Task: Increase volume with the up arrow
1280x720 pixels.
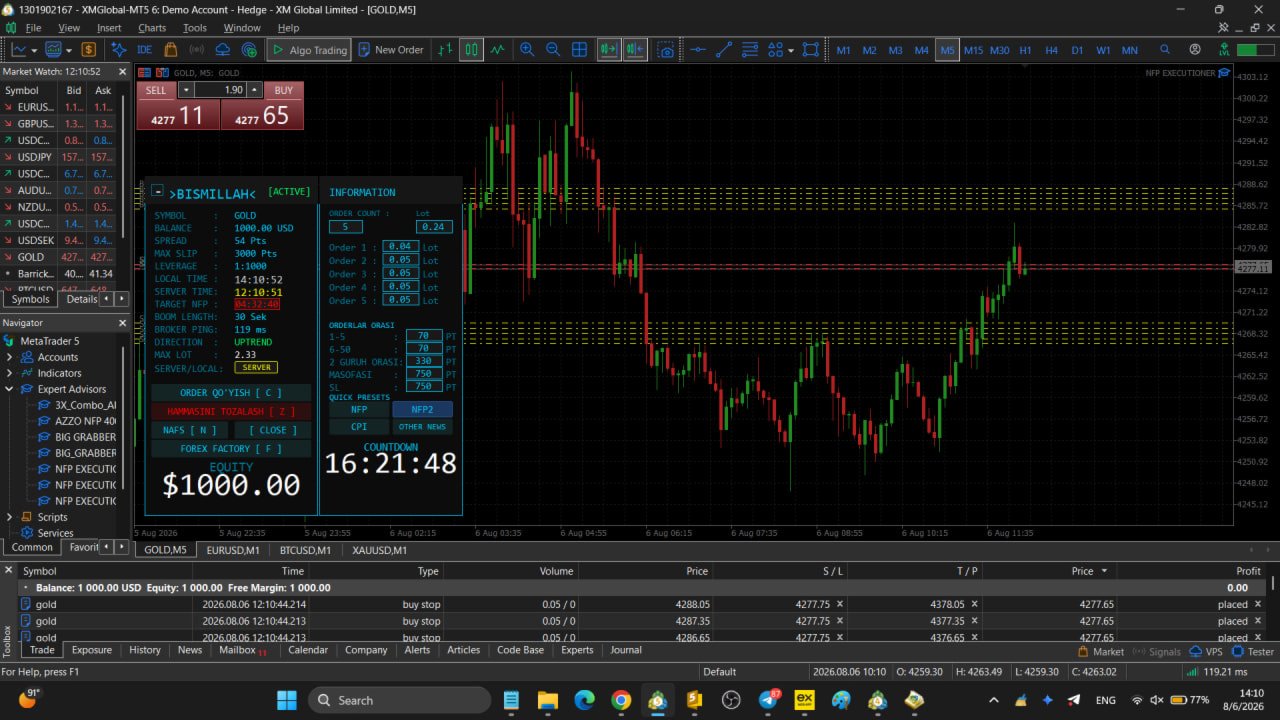Action: click(x=254, y=90)
